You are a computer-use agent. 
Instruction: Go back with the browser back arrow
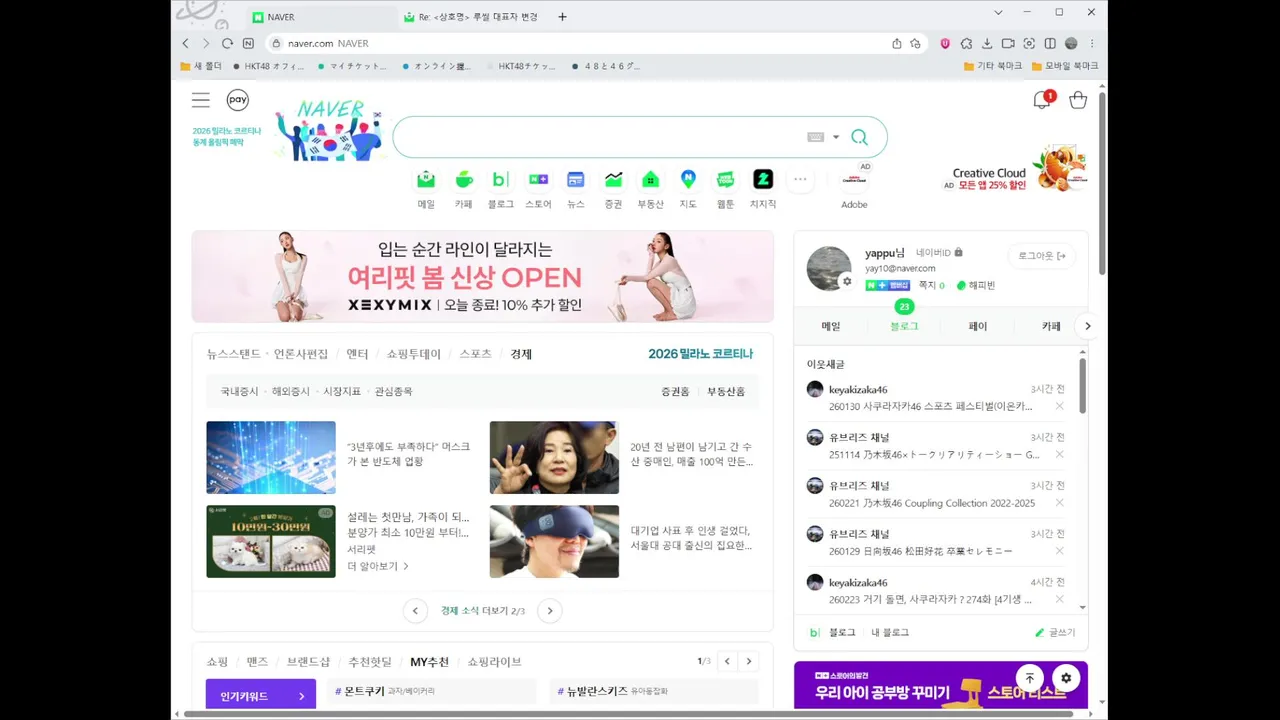pyautogui.click(x=185, y=43)
